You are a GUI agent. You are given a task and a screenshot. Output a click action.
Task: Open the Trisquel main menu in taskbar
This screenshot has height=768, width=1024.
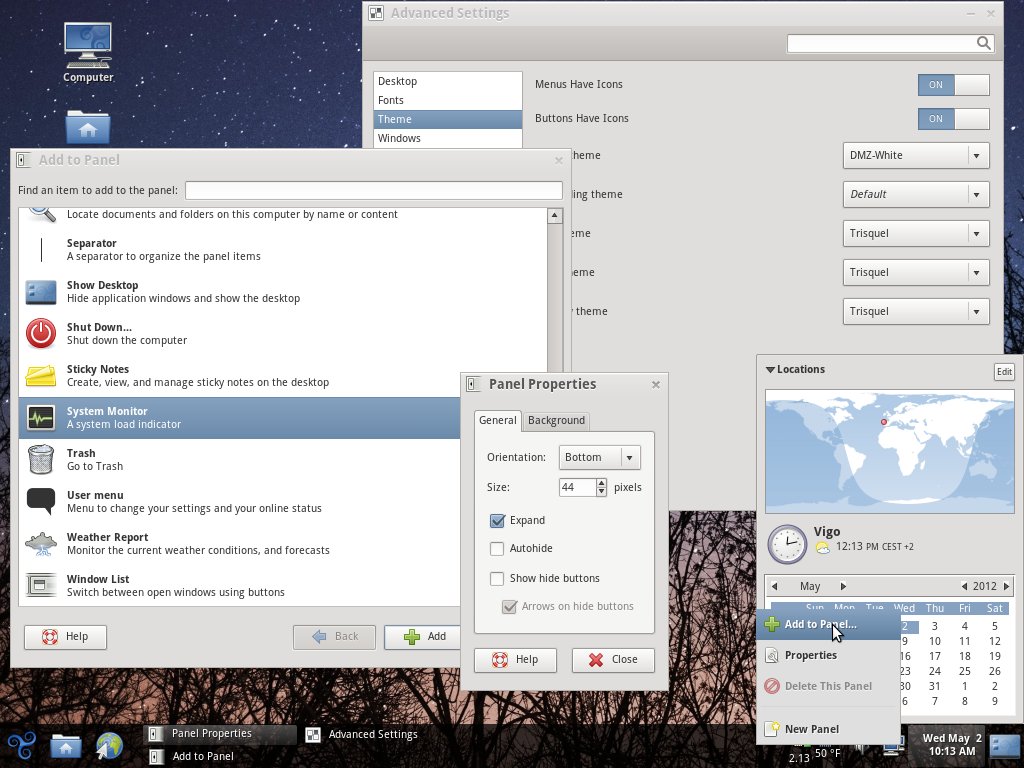coord(22,745)
